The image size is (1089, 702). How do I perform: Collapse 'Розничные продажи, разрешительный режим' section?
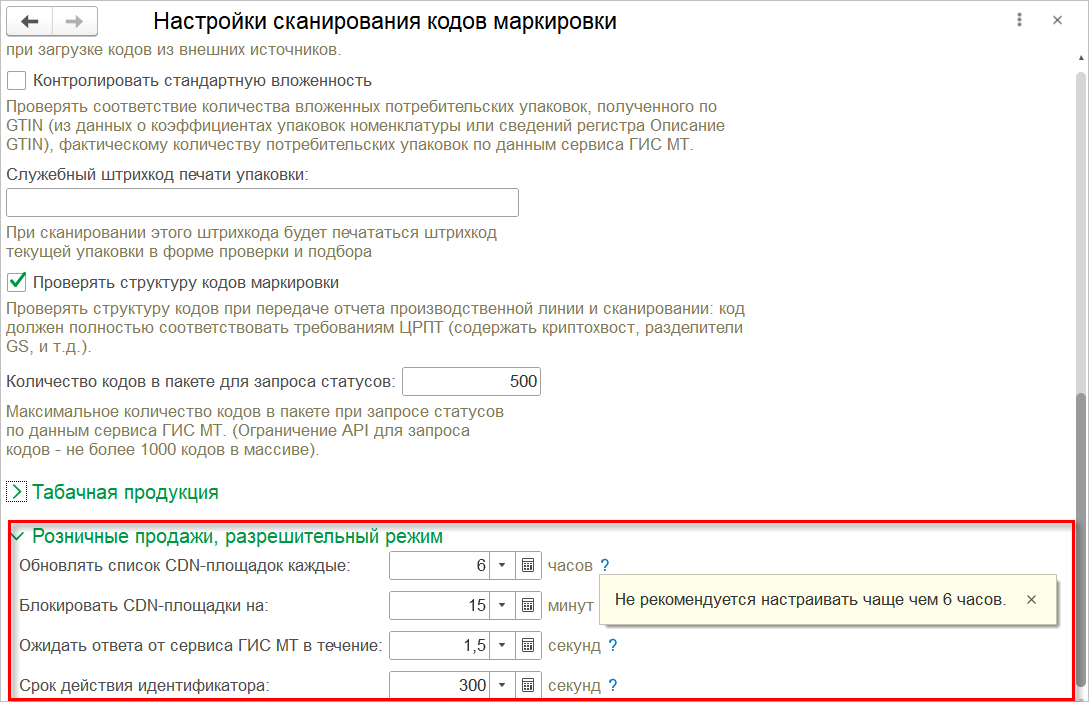pos(17,536)
